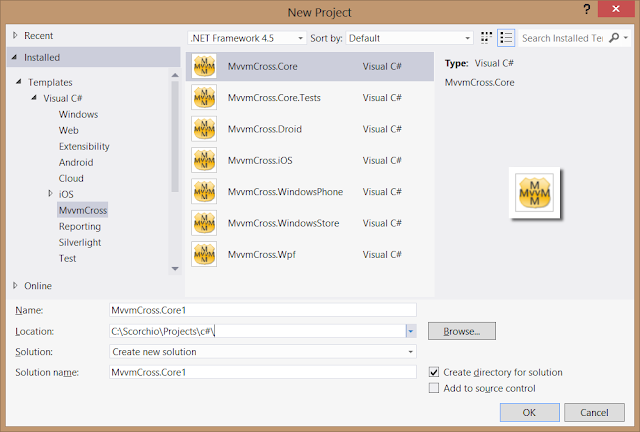This screenshot has width=640, height=432.
Task: Select Reporting template category
Action: tap(80, 226)
